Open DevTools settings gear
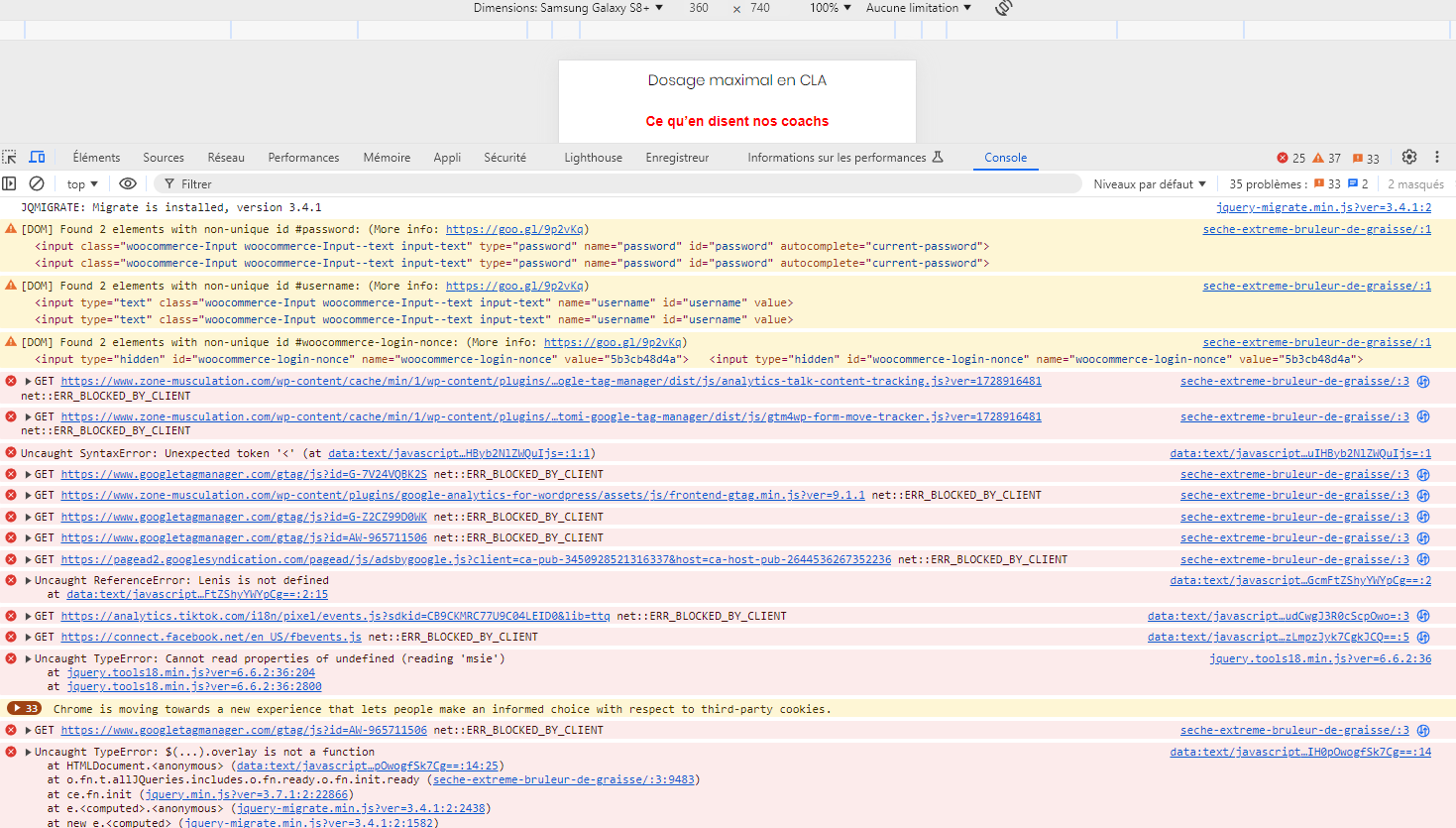The height and width of the screenshot is (828, 1456). [1409, 157]
